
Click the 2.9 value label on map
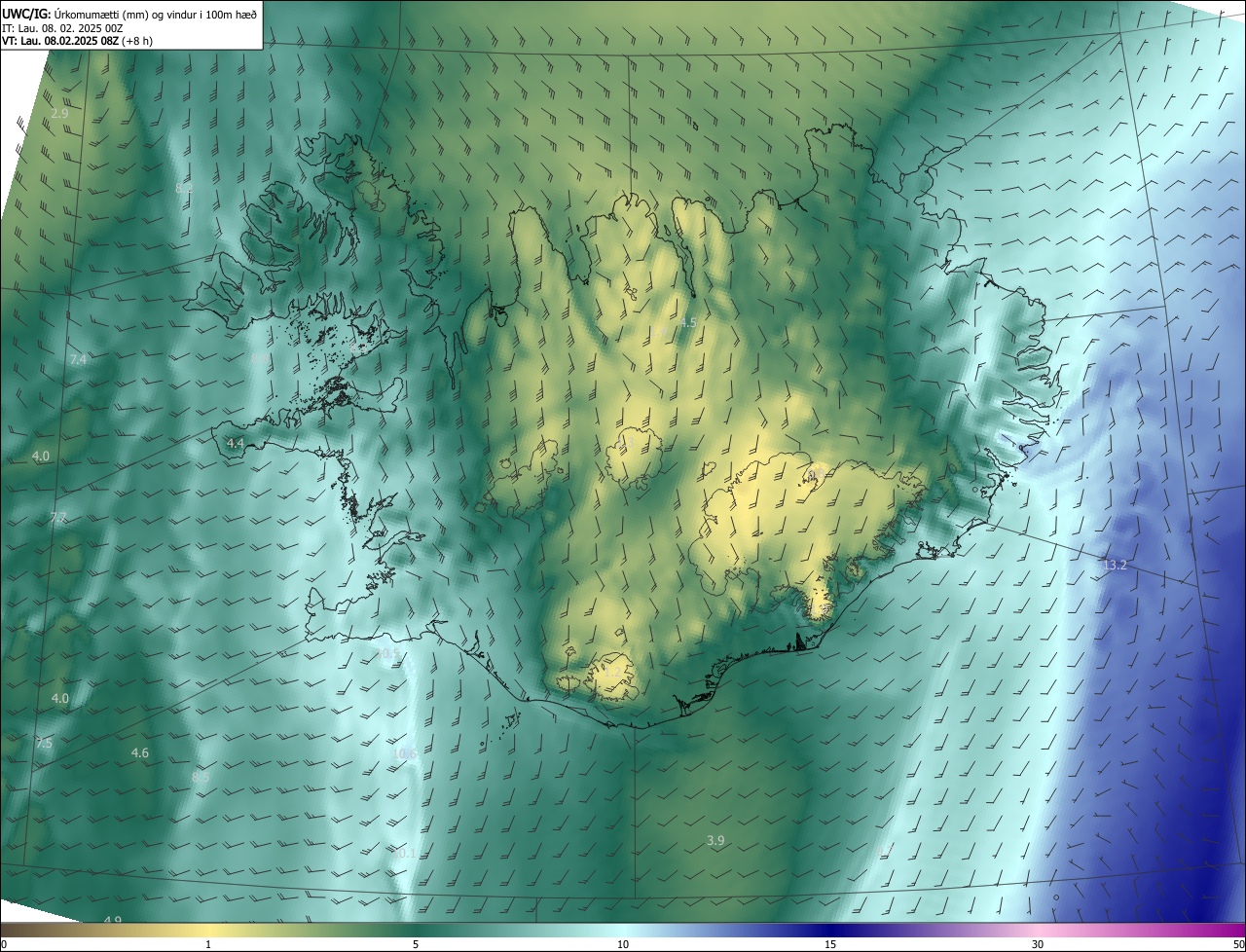[x=59, y=114]
